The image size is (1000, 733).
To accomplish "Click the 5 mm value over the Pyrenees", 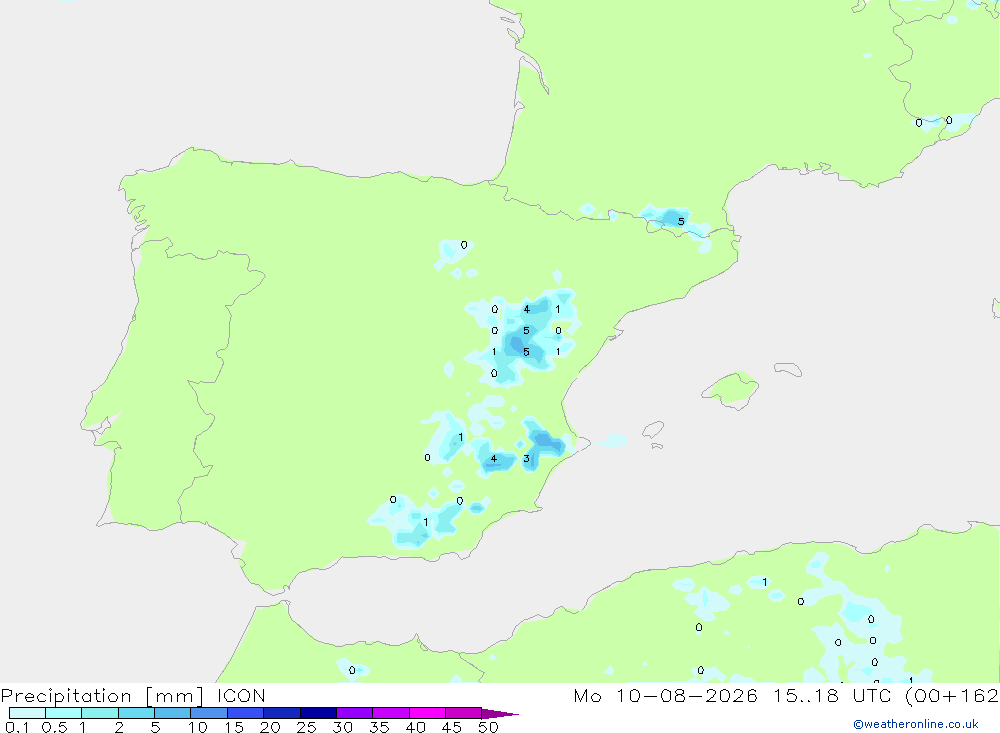I will (681, 221).
